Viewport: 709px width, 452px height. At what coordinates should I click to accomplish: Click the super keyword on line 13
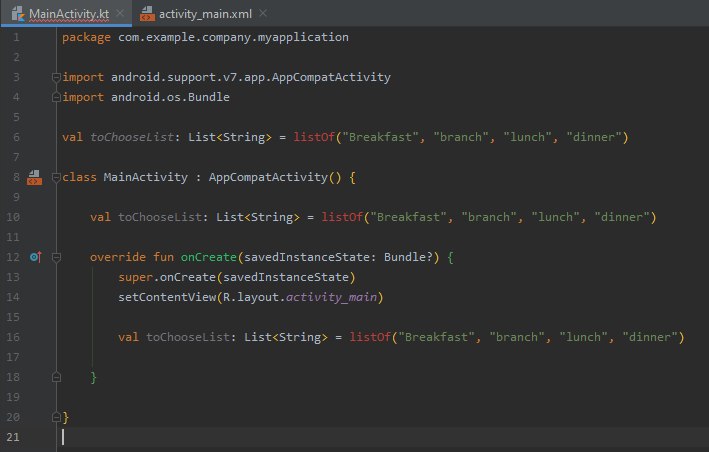pyautogui.click(x=135, y=277)
